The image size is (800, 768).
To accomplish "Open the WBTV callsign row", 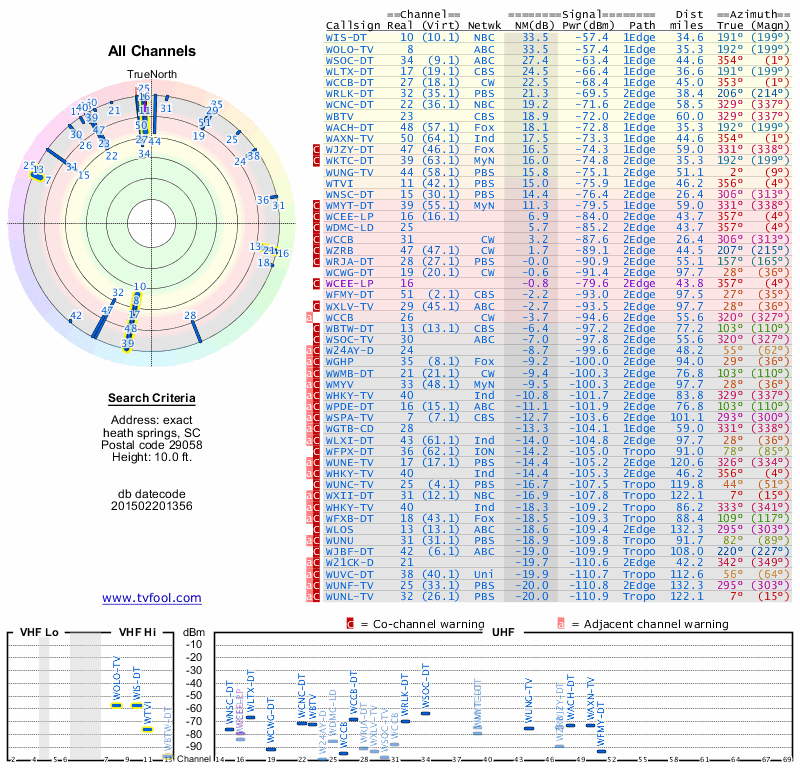I will click(557, 116).
